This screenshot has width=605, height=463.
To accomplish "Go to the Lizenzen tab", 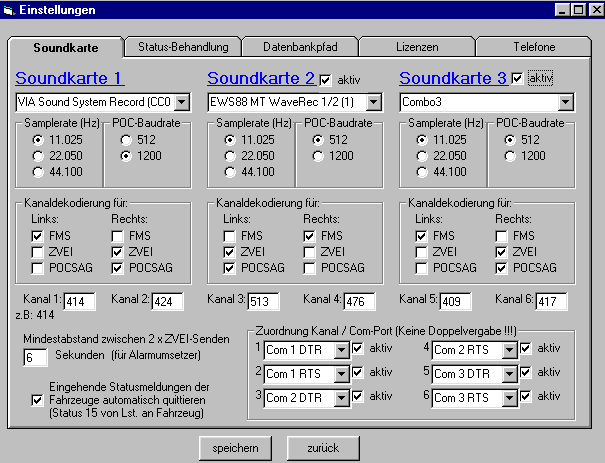I will [416, 47].
